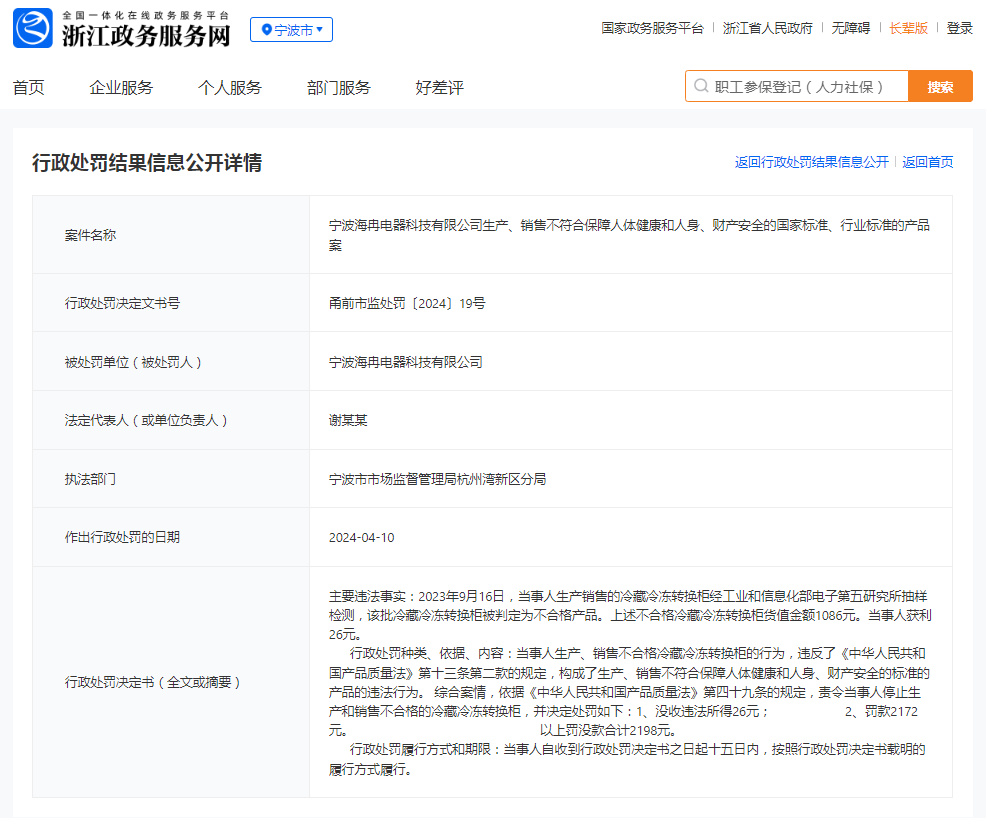Click the location pin icon beside 宁波市
Viewport: 986px width, 818px height.
tap(267, 30)
